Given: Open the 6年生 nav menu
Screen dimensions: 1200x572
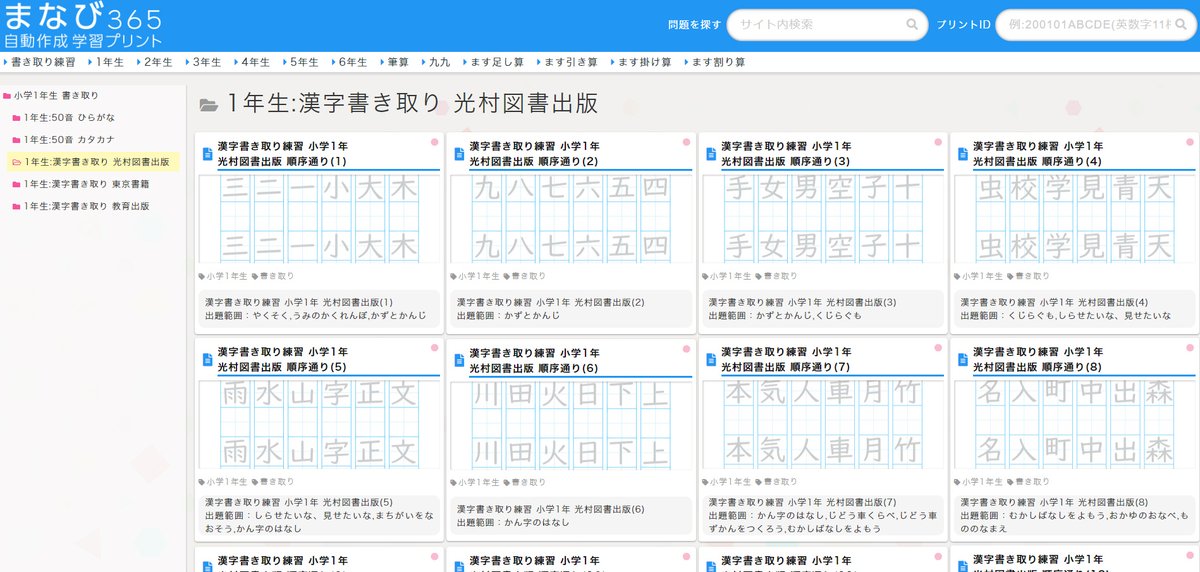Looking at the screenshot, I should [x=349, y=62].
